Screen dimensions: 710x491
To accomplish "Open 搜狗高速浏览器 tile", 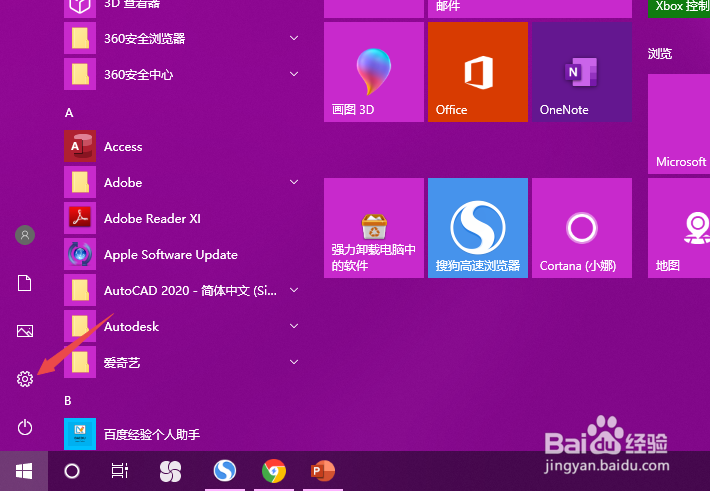I will pos(478,228).
